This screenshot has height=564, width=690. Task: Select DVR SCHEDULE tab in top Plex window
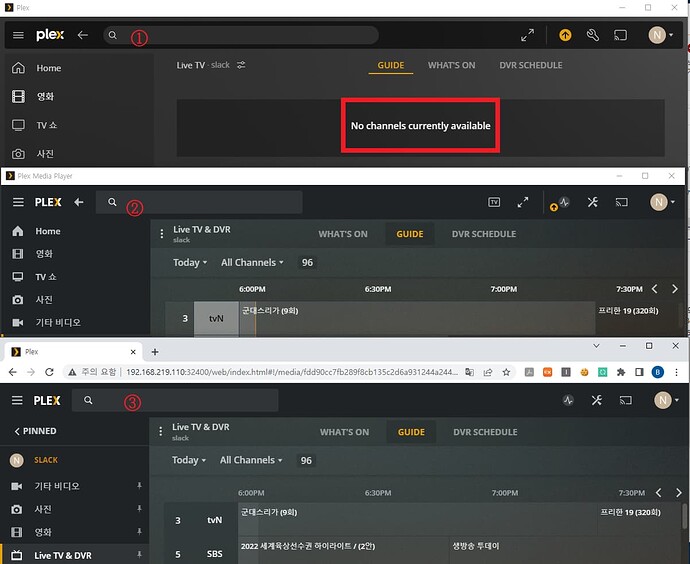coord(531,65)
